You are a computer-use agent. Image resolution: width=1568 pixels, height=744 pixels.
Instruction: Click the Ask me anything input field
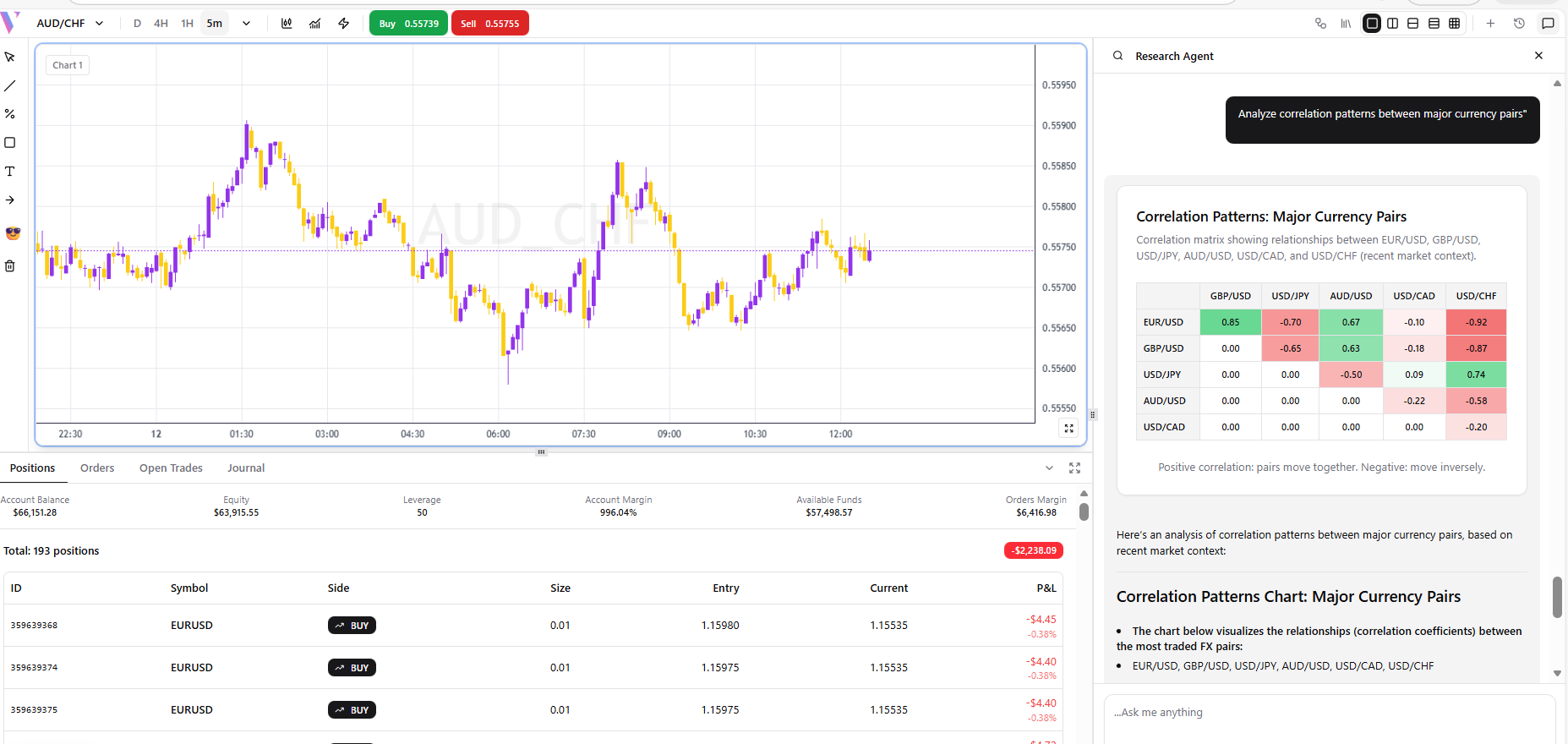click(1327, 713)
